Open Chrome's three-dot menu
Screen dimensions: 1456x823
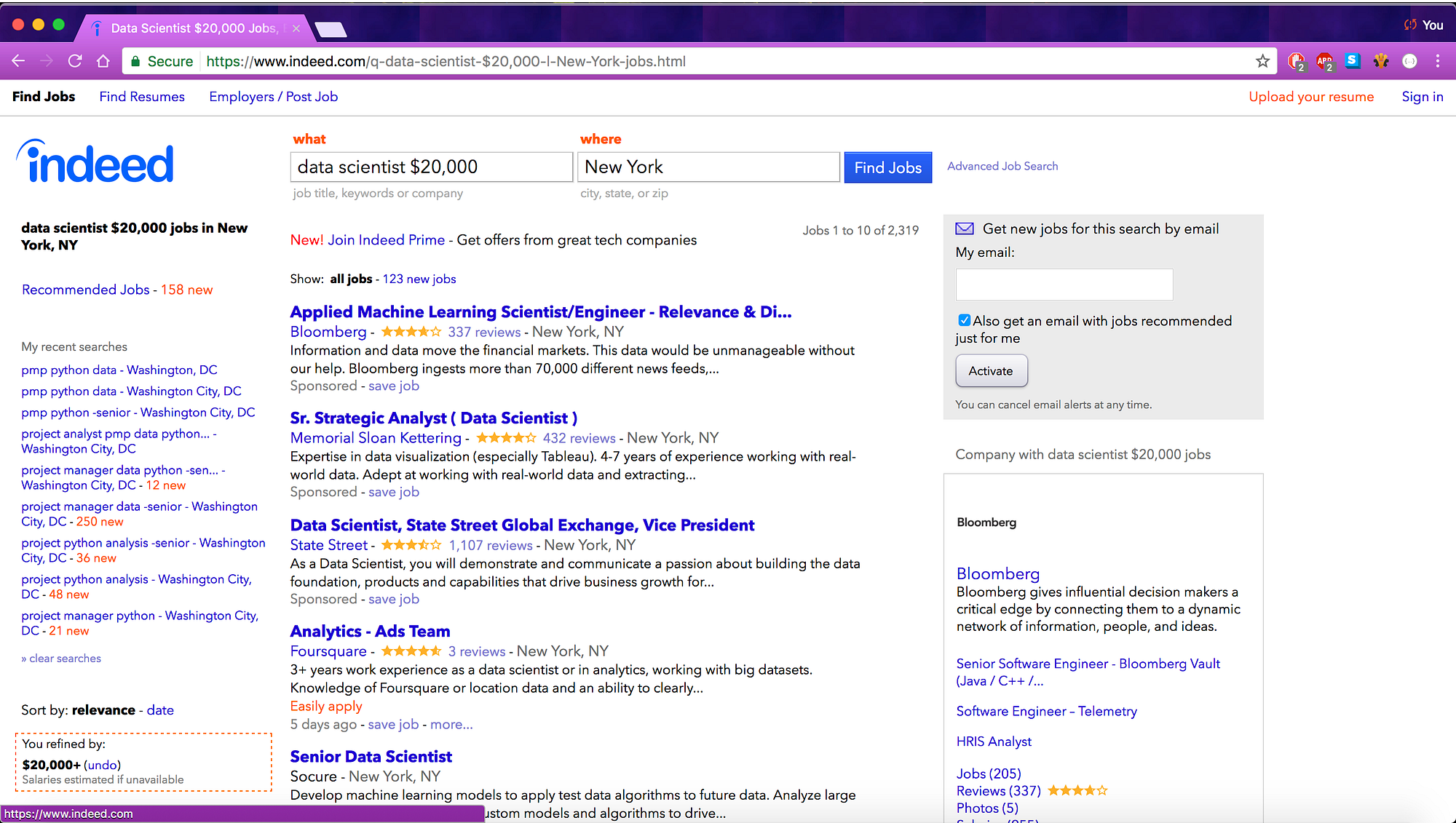[x=1437, y=61]
